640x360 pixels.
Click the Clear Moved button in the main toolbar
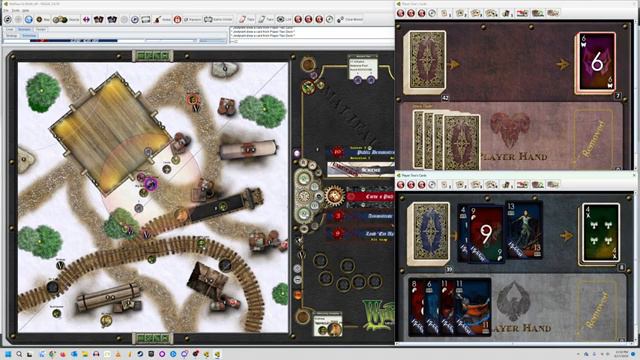click(x=350, y=19)
